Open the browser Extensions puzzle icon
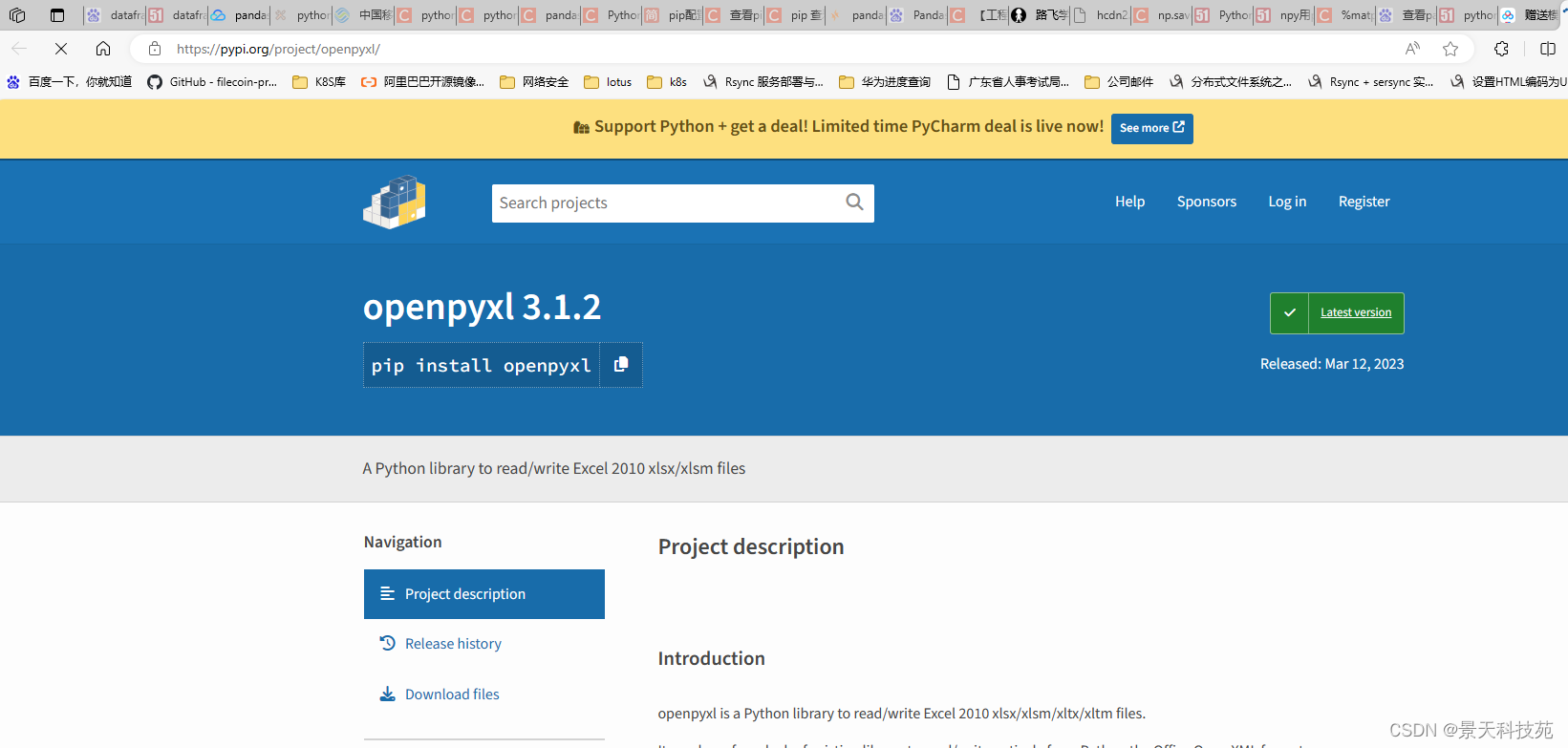The height and width of the screenshot is (748, 1568). (x=1501, y=49)
